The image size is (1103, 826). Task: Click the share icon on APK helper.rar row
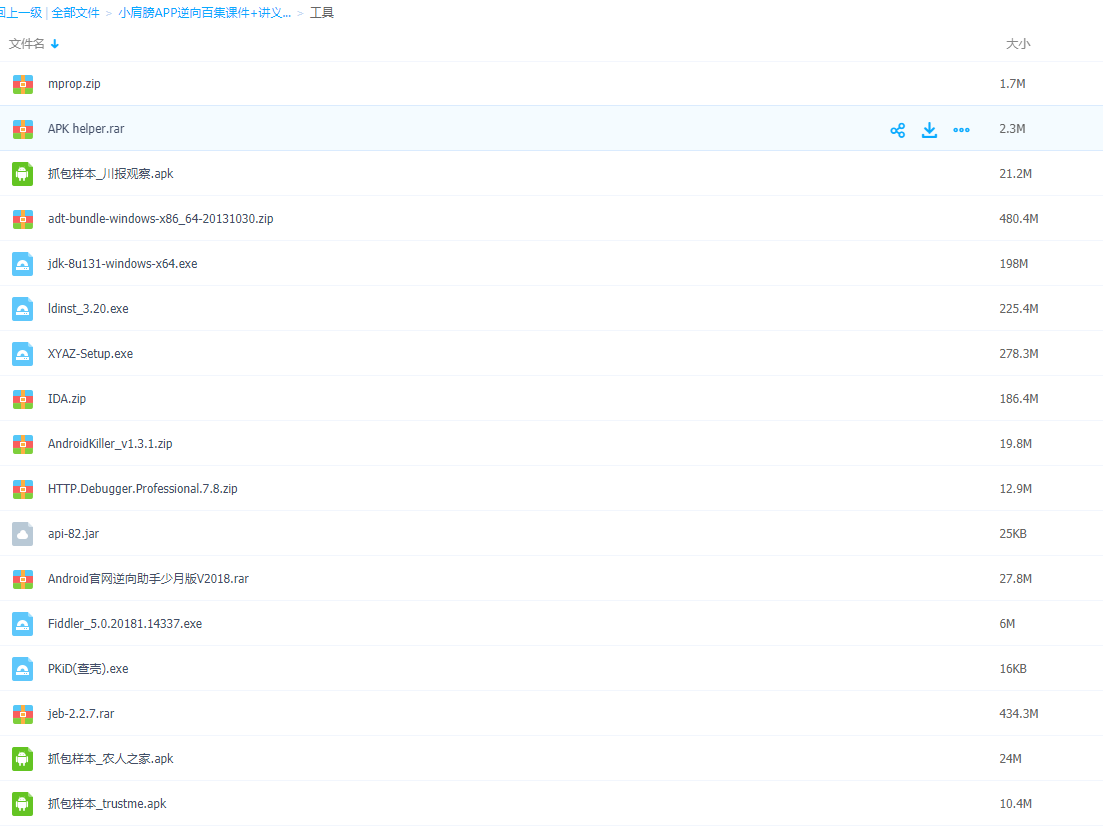click(898, 130)
